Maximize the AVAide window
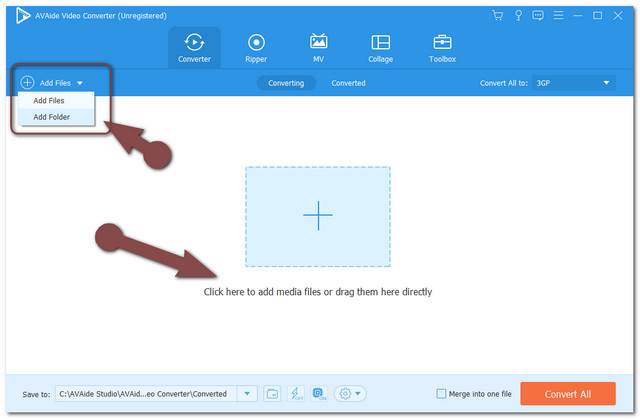 (598, 16)
